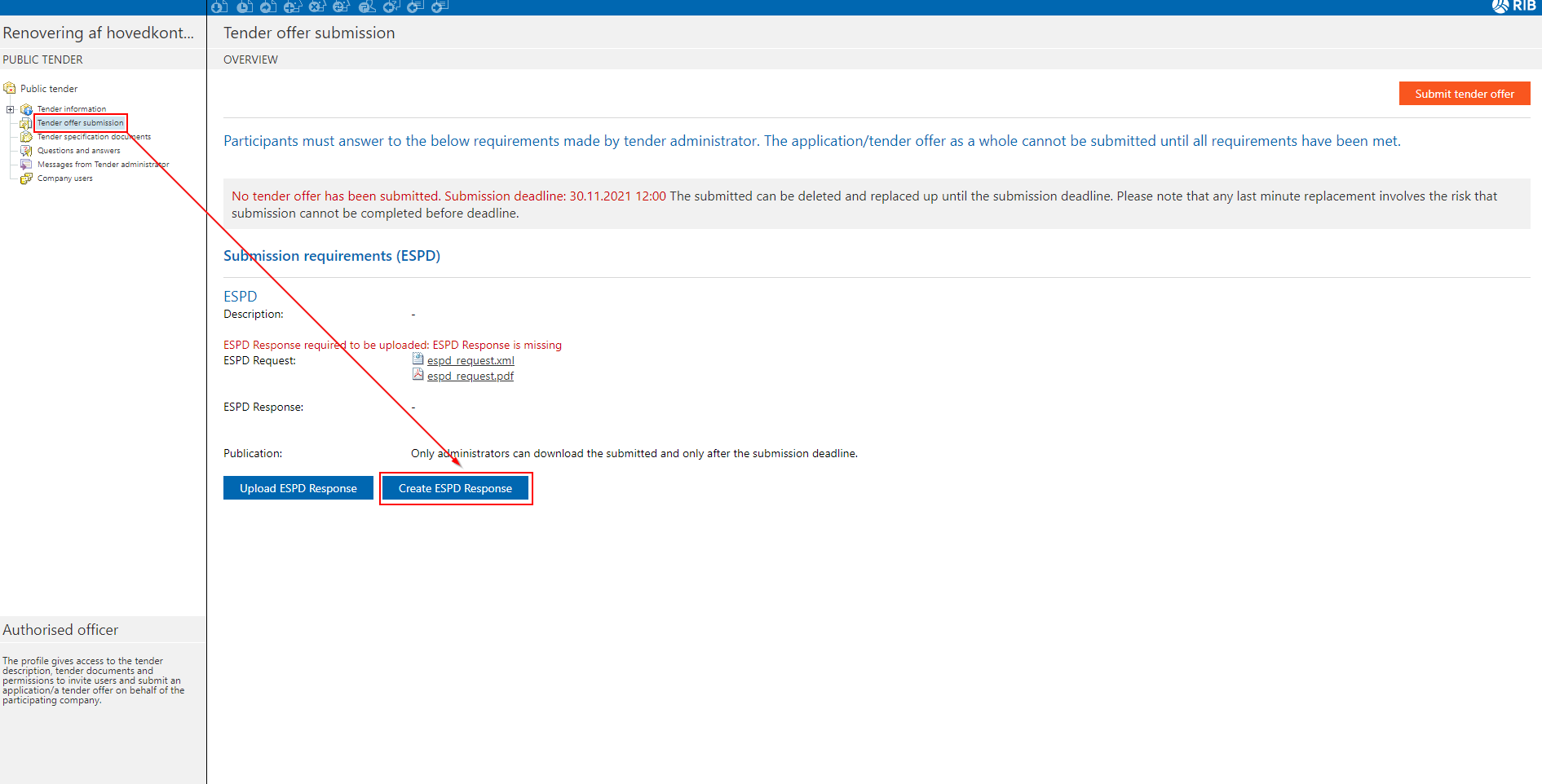The height and width of the screenshot is (784, 1542).
Task: Click the toolbar document icon with clock
Action: [244, 7]
